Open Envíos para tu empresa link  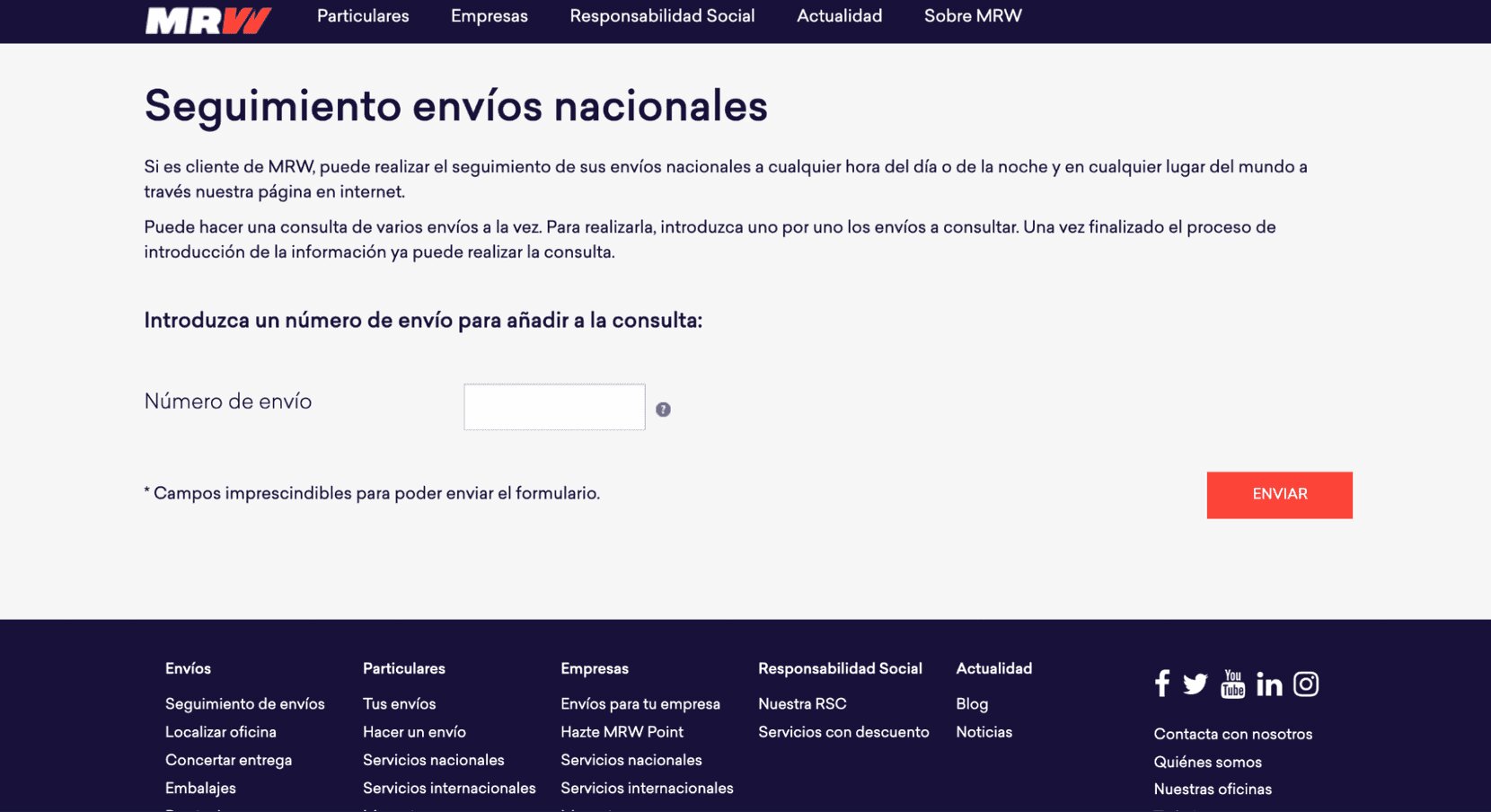coord(640,704)
